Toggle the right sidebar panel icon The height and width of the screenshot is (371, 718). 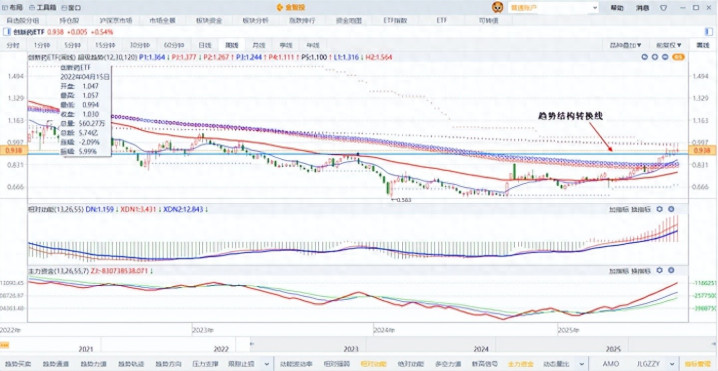pyautogui.click(x=710, y=32)
